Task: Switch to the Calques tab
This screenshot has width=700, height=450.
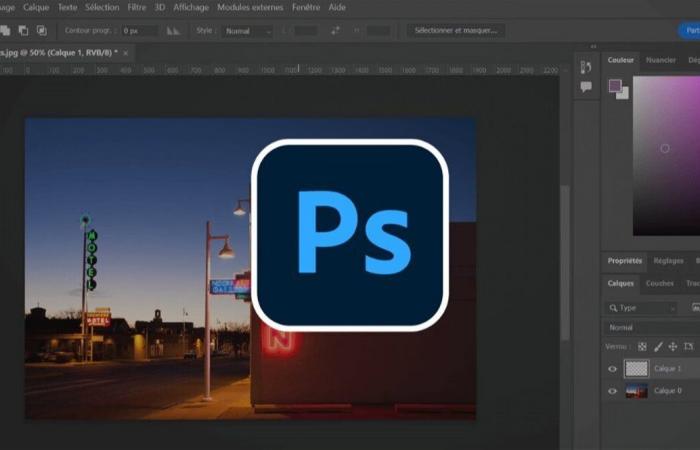Action: [621, 283]
